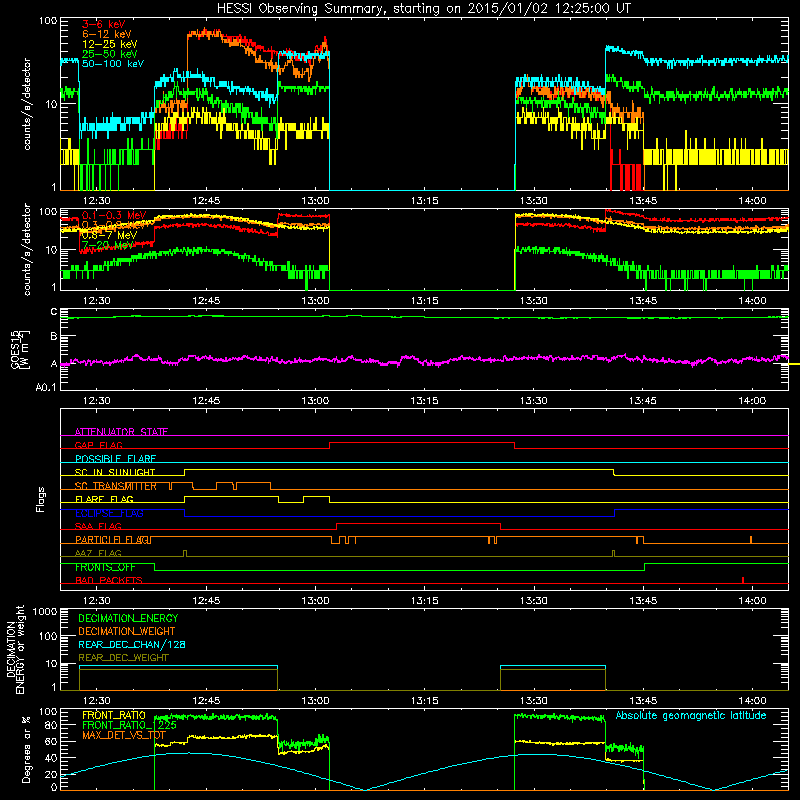Select the BAD_PACKETS flag label
The height and width of the screenshot is (800, 800).
(x=109, y=580)
